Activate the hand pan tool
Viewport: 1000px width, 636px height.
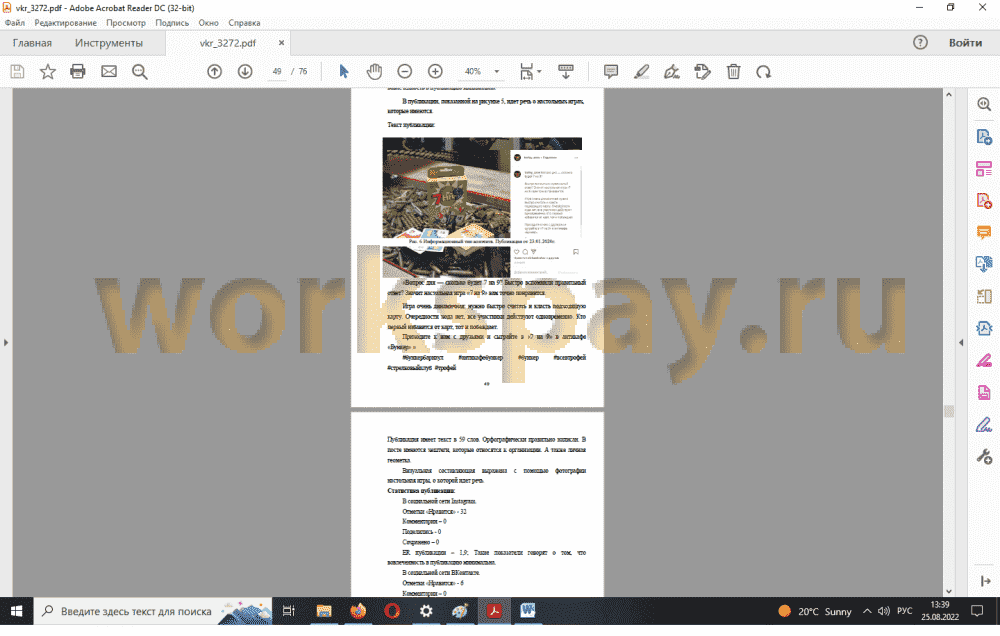[374, 71]
